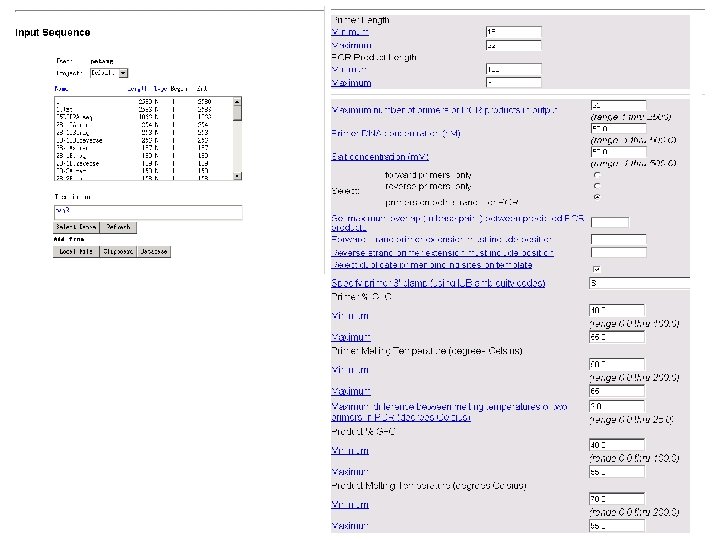Click the Name column header link
This screenshot has height=540, width=720.
click(61, 89)
